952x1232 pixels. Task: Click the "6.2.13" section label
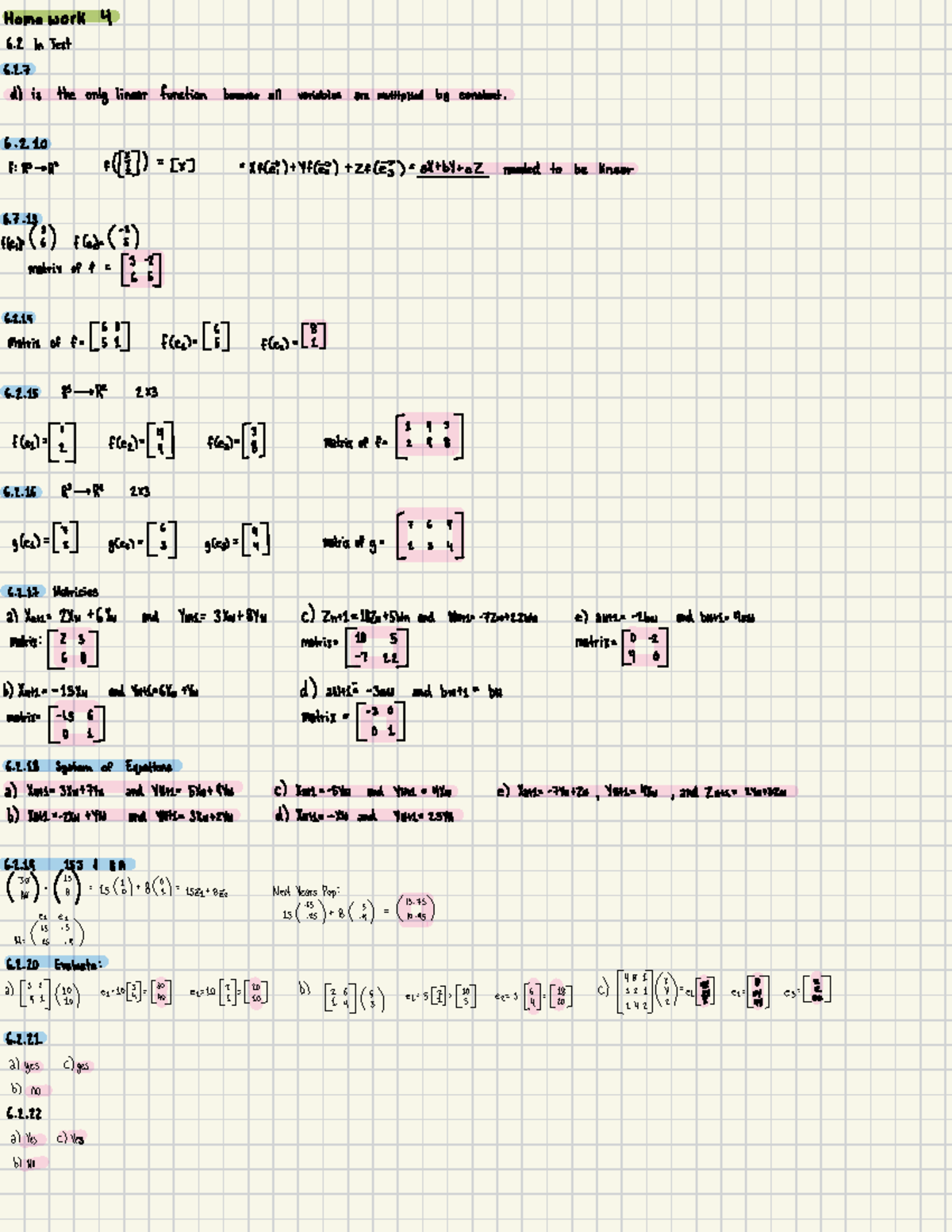tap(21, 218)
